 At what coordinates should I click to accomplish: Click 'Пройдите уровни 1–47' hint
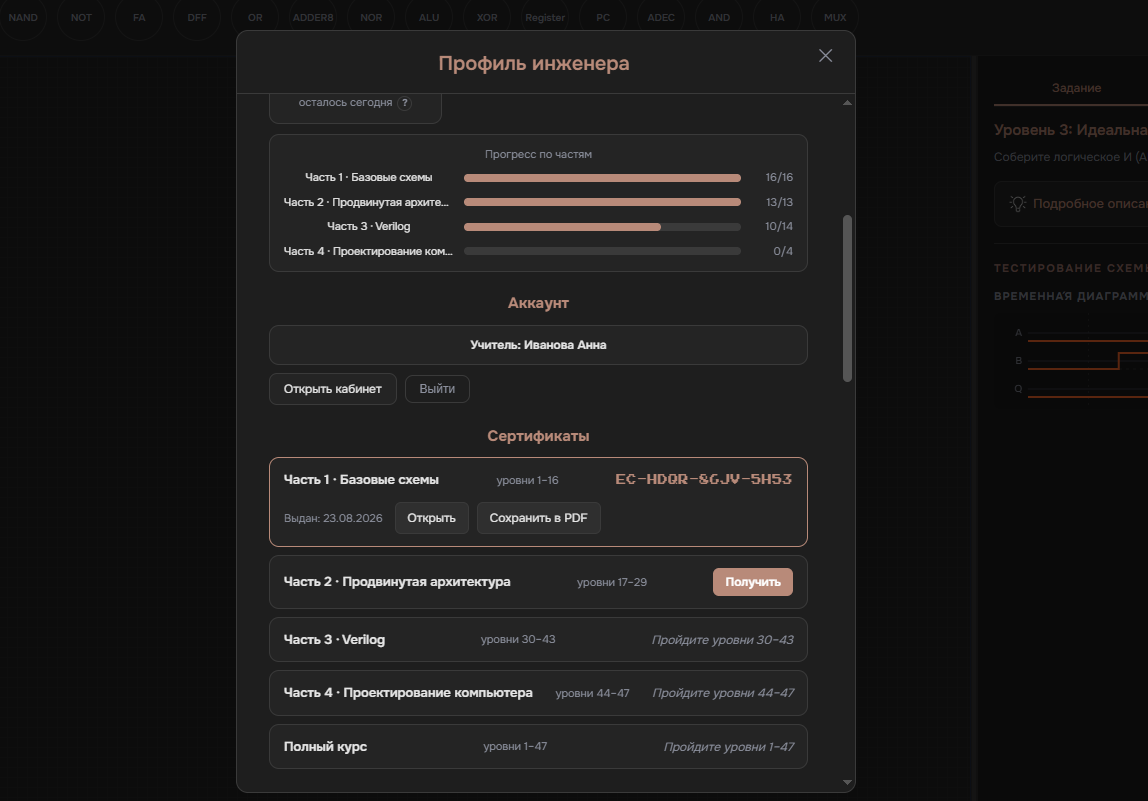pos(729,747)
